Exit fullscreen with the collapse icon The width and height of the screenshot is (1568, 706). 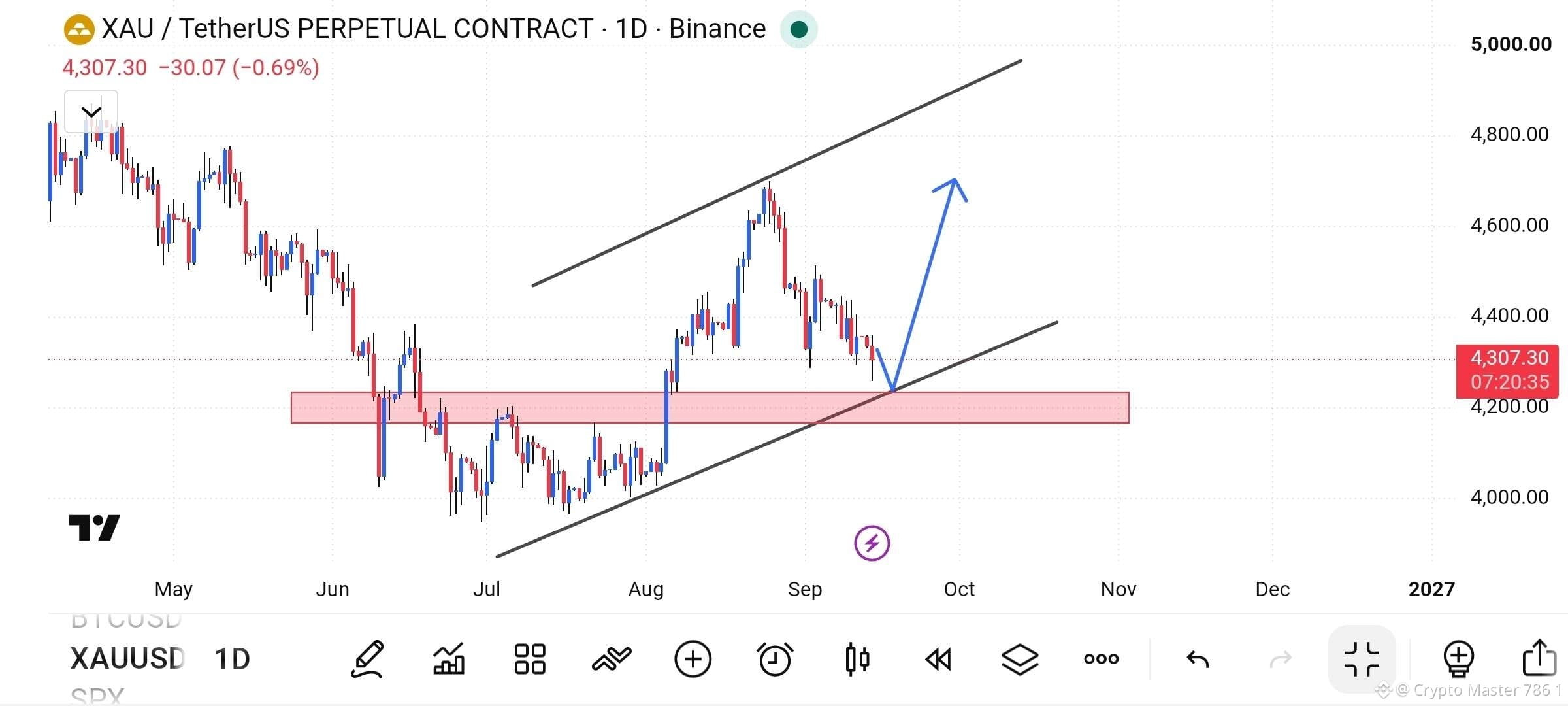tap(1362, 659)
